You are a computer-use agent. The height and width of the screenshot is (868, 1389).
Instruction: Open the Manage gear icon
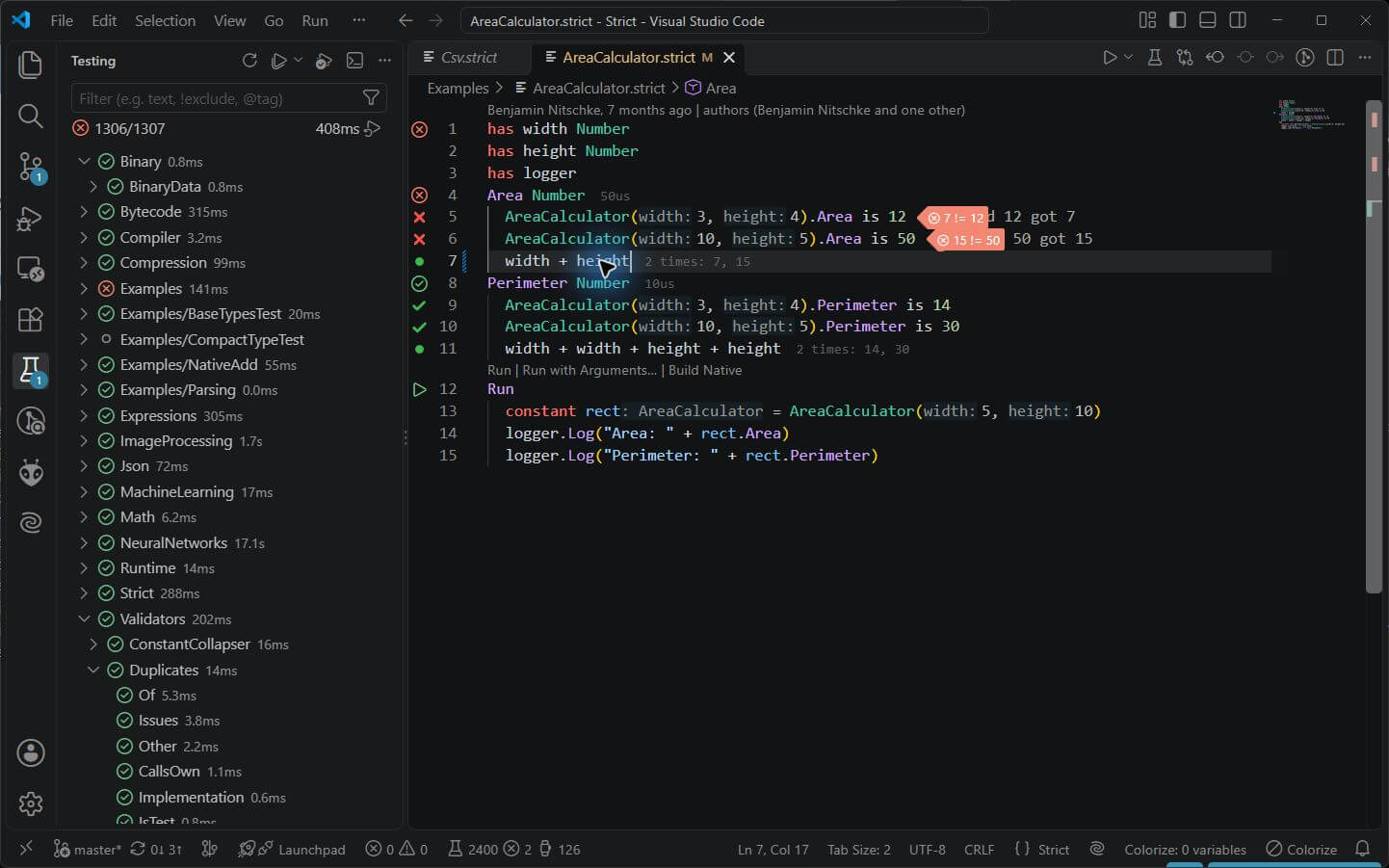click(31, 803)
